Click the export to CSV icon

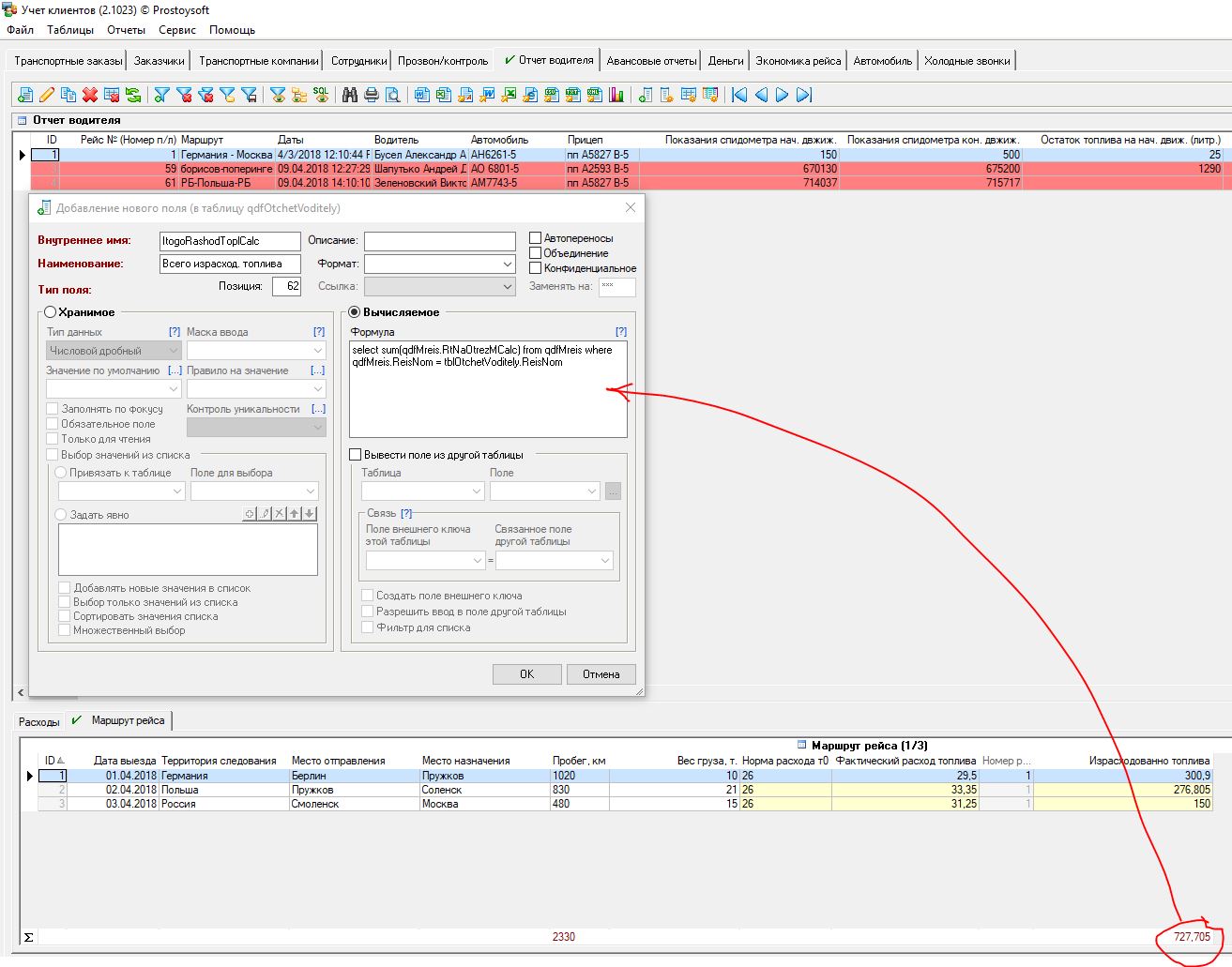(x=552, y=95)
